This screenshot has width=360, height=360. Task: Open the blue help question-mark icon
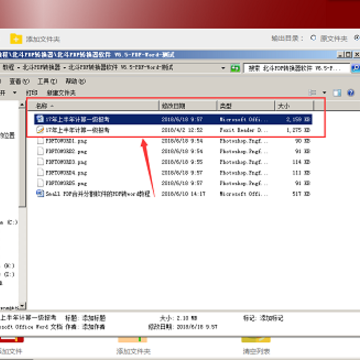pyautogui.click(x=350, y=93)
